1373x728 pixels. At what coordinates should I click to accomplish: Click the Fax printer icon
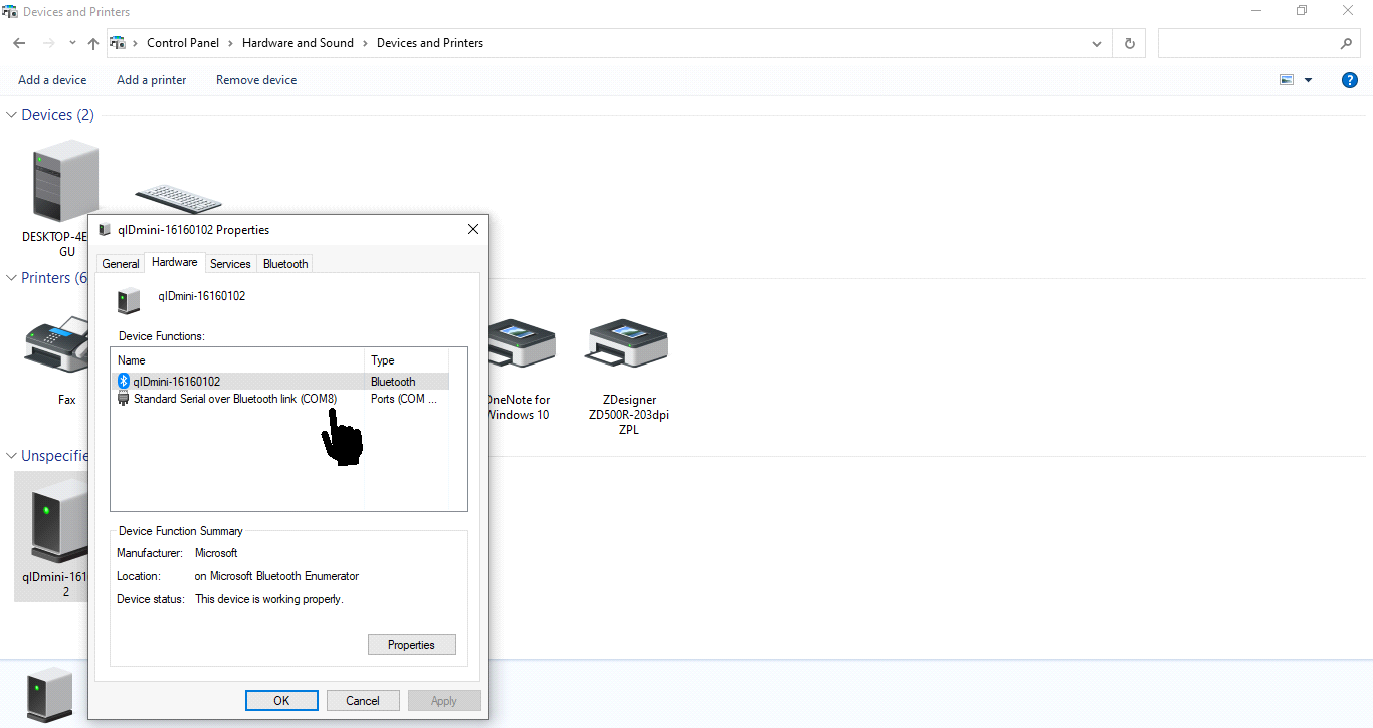pyautogui.click(x=56, y=345)
